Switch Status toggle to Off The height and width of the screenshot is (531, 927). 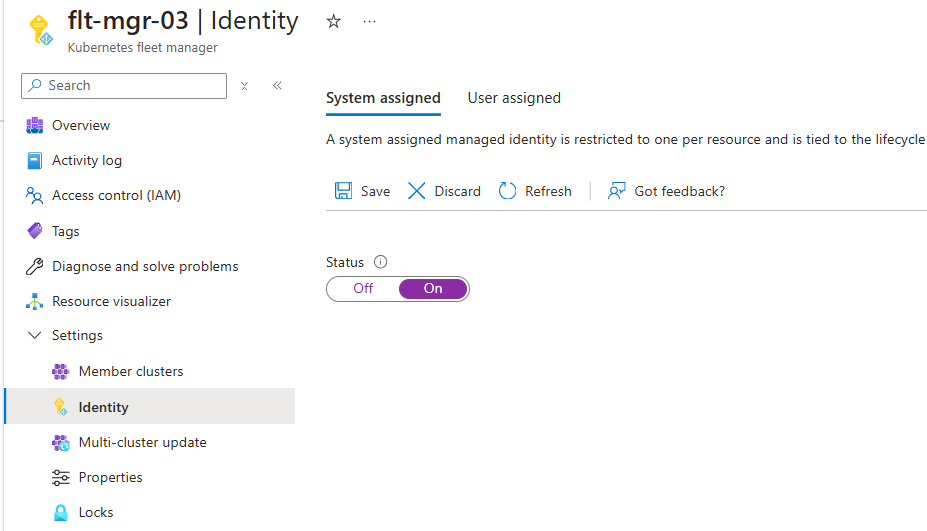[x=363, y=288]
